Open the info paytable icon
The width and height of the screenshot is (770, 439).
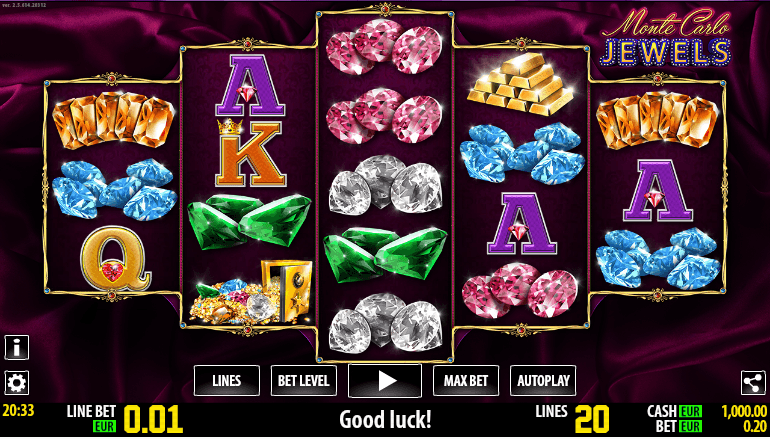(17, 348)
